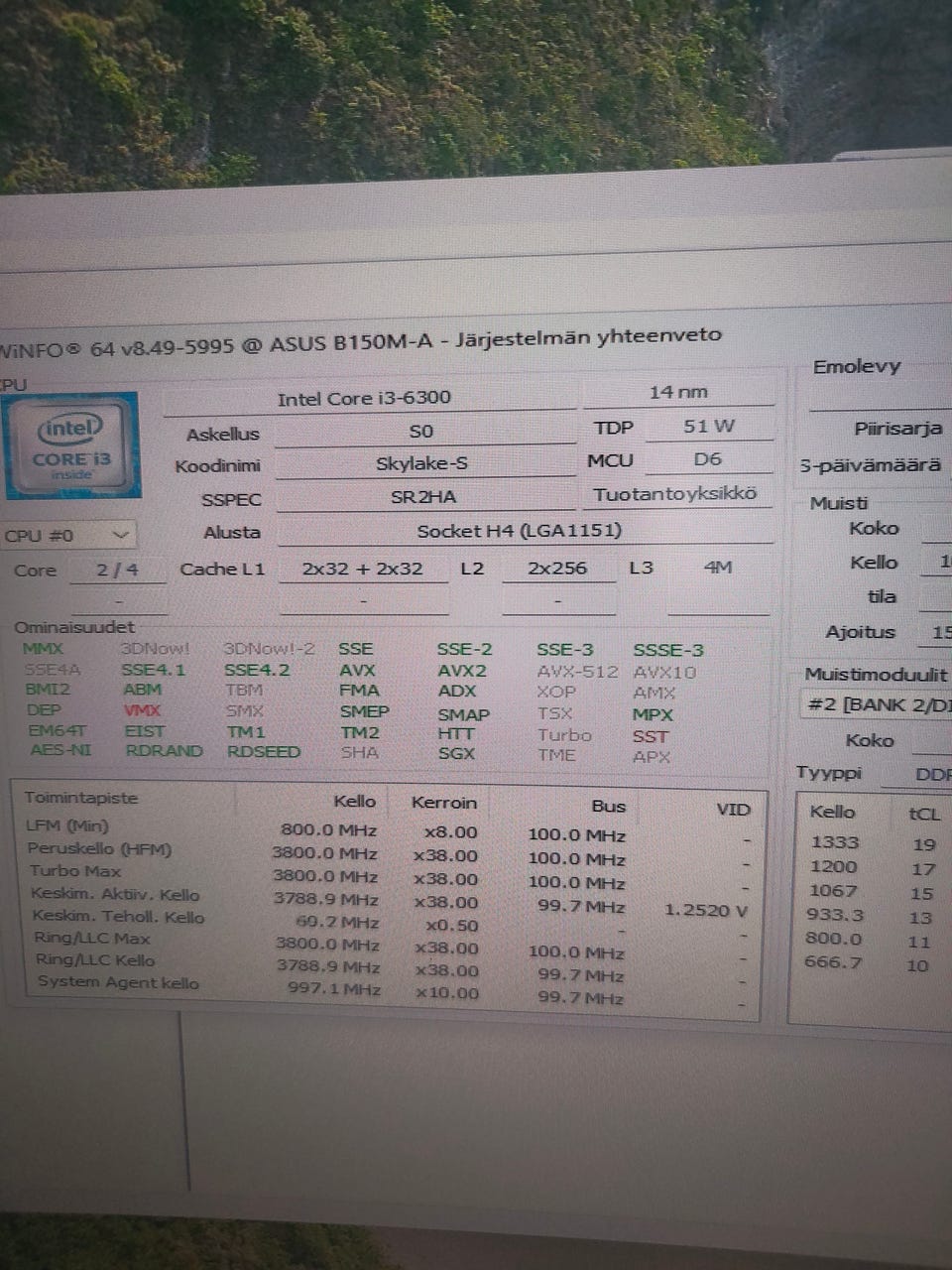Click the SR2HA SSPEC value
Image resolution: width=952 pixels, height=1270 pixels.
423,496
